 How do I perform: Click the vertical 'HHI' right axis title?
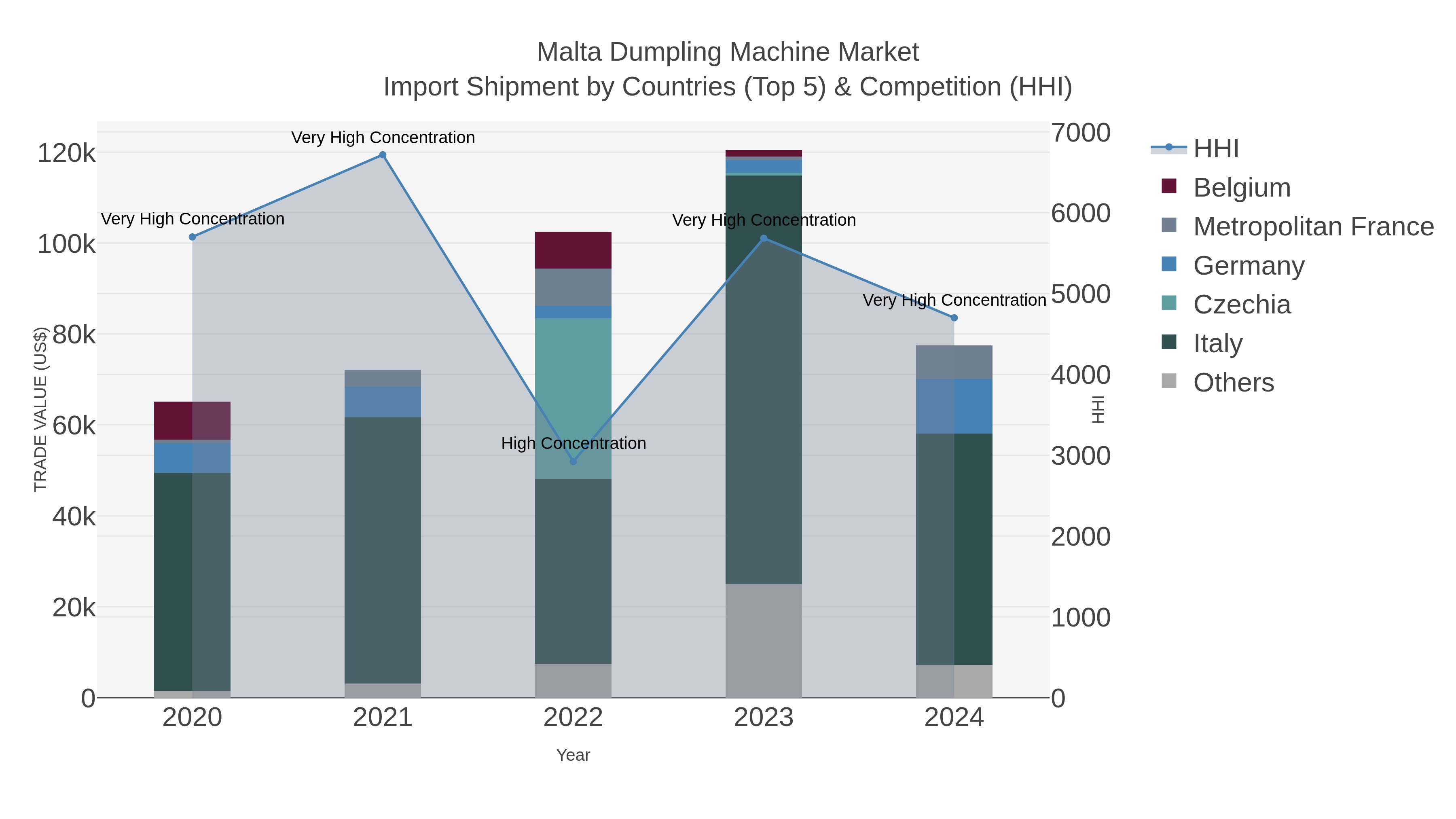[x=1098, y=409]
